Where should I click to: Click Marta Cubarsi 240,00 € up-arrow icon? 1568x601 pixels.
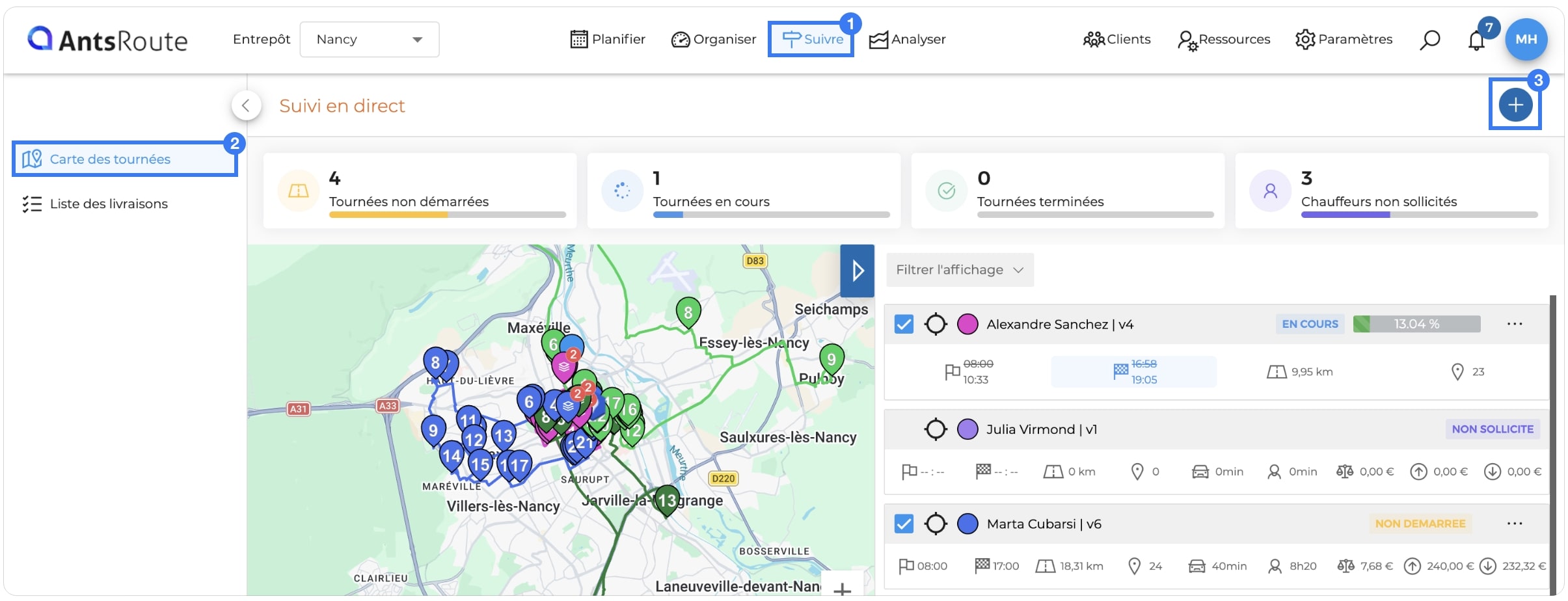click(1412, 567)
